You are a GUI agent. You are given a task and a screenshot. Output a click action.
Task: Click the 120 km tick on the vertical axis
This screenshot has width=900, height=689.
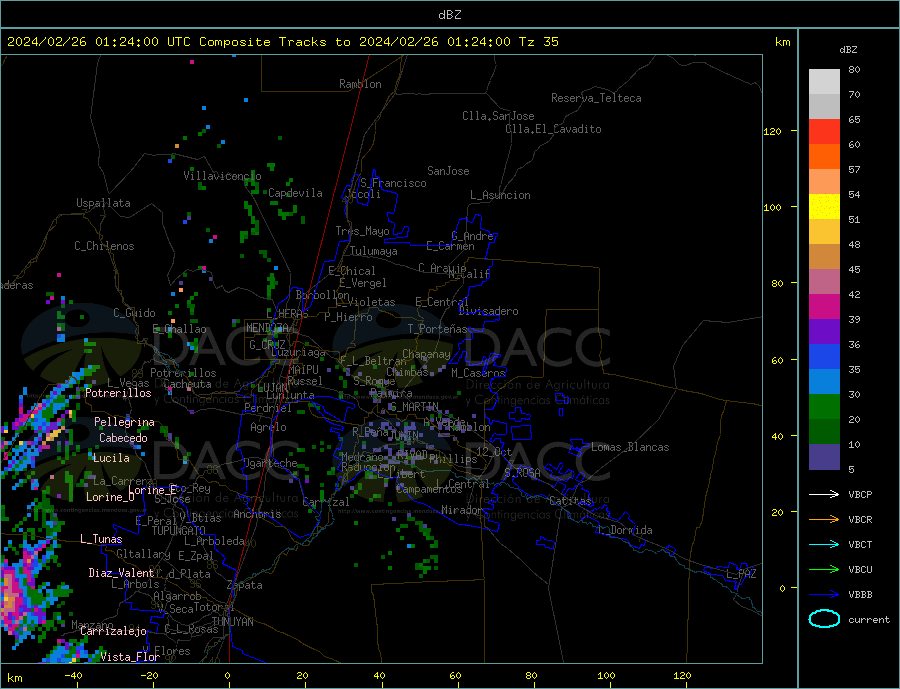pos(773,131)
